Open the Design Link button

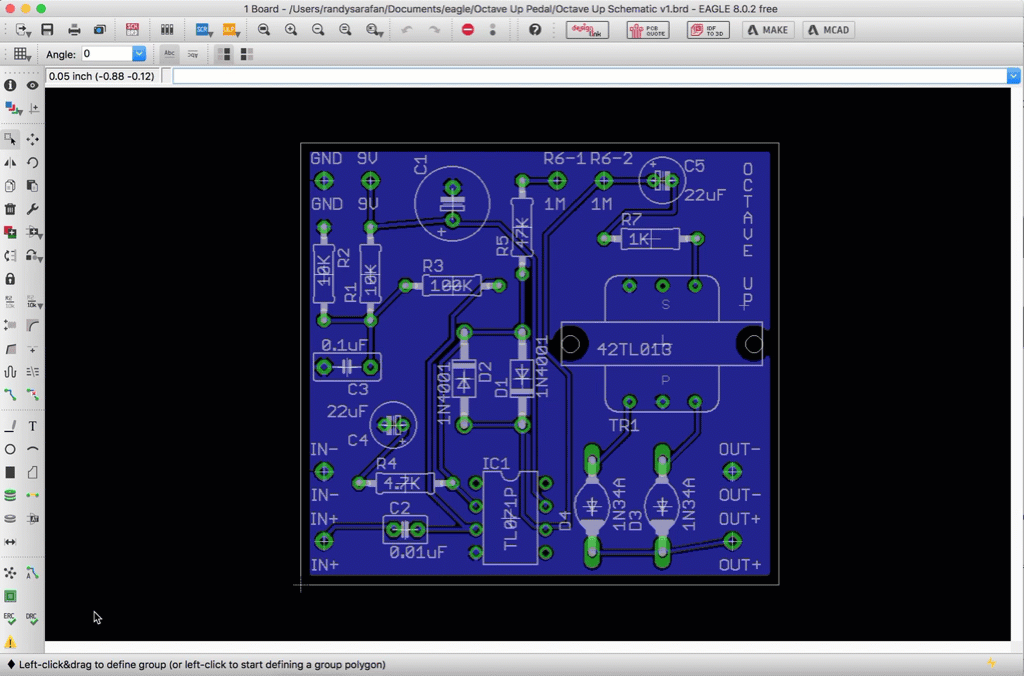click(x=587, y=30)
